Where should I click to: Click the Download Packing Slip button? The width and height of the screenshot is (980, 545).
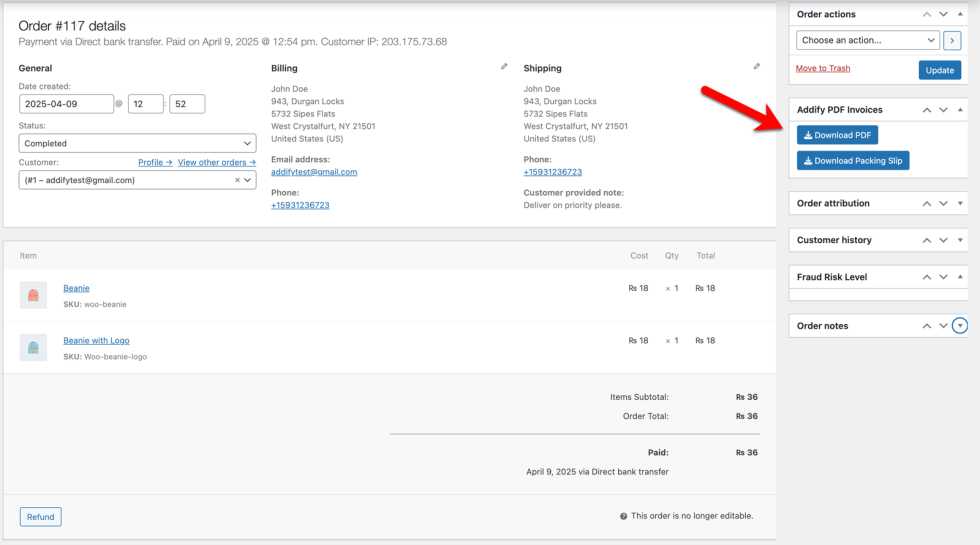(853, 160)
